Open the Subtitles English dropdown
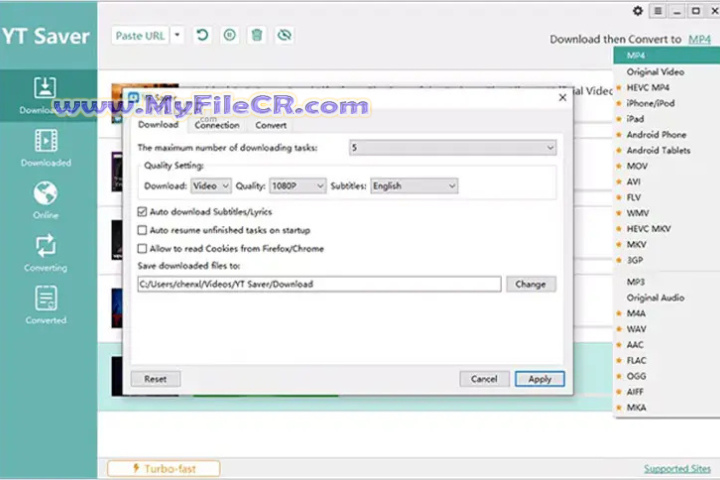 click(x=414, y=186)
